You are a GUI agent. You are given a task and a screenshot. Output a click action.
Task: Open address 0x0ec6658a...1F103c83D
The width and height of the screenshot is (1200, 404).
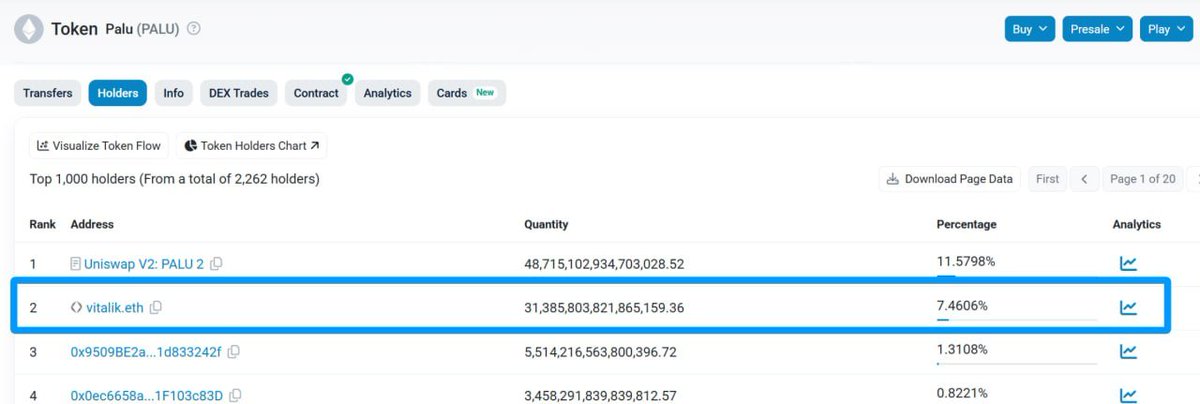(x=146, y=396)
